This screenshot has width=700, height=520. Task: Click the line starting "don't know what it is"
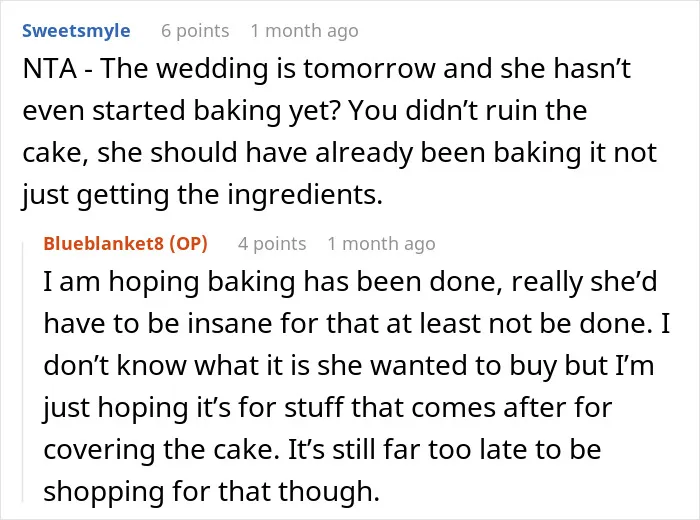349,366
